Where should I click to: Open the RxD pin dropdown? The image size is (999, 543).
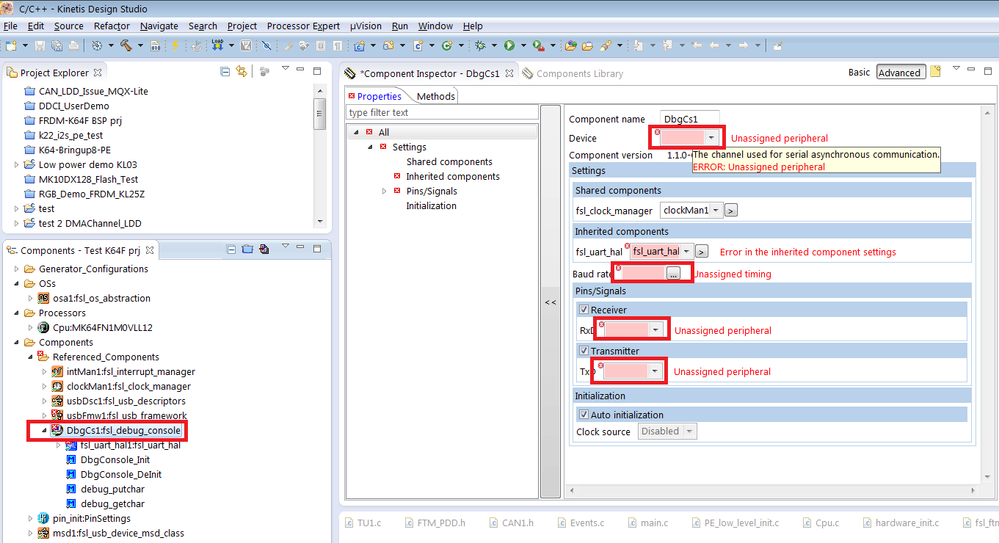pos(656,329)
